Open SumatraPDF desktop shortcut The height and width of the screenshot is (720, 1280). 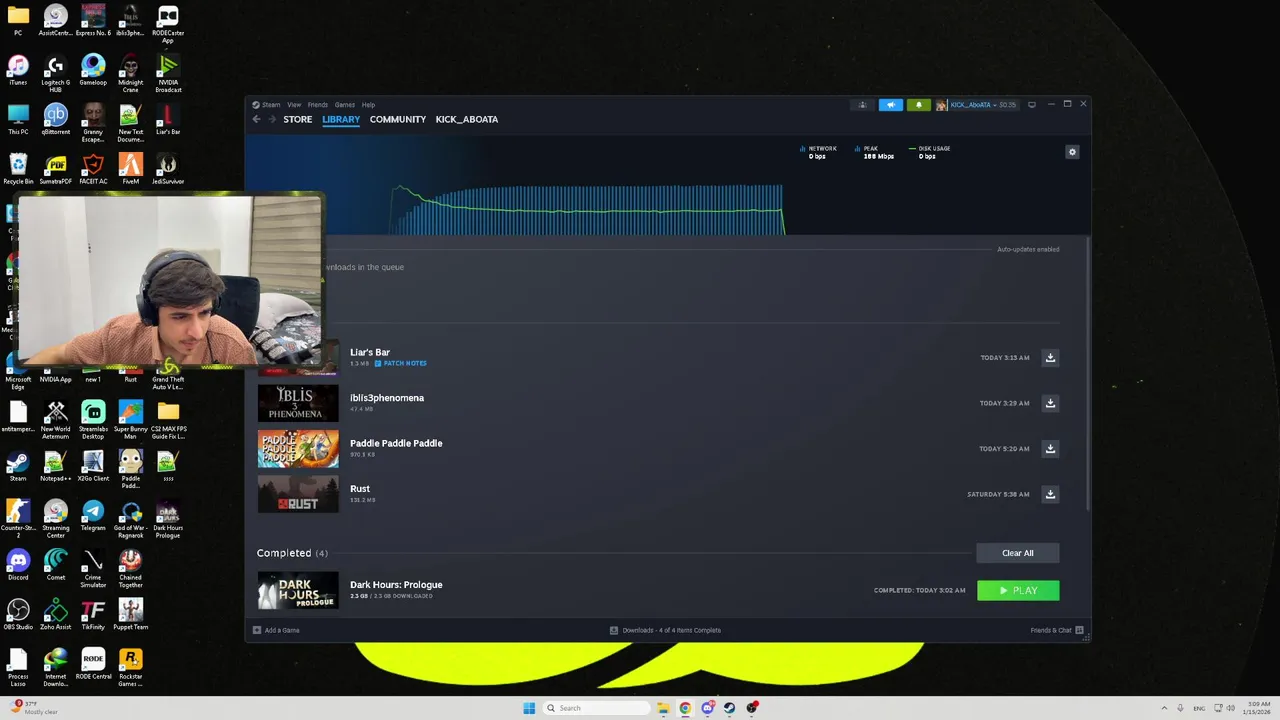point(56,169)
